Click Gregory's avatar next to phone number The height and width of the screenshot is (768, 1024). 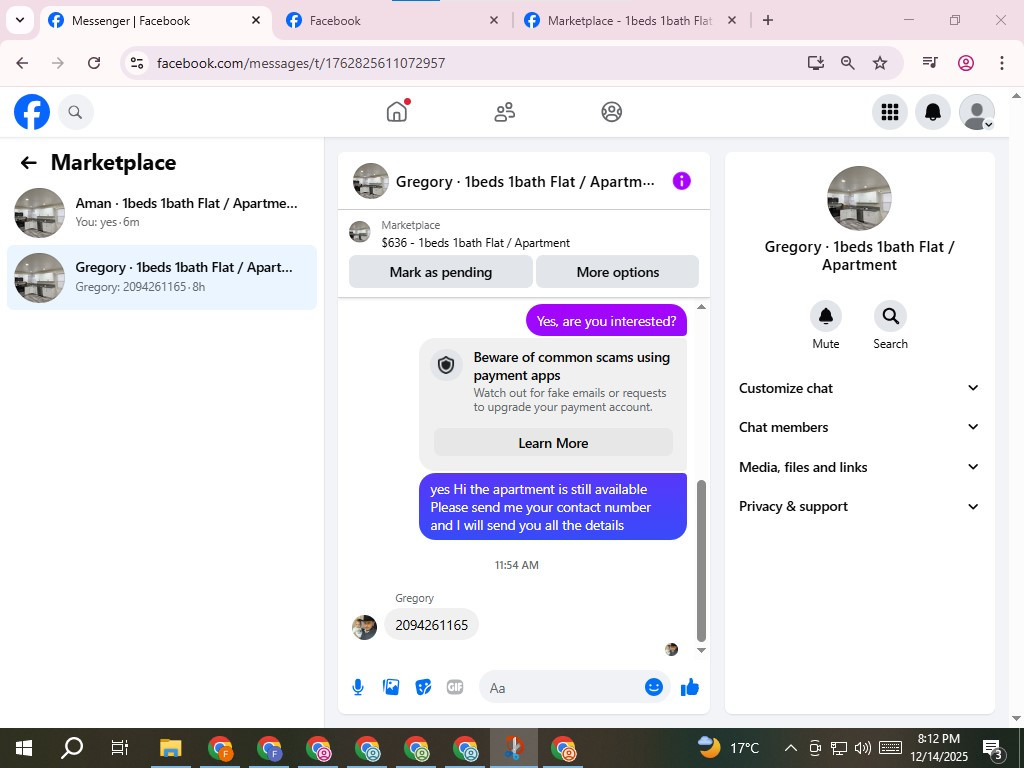point(364,628)
